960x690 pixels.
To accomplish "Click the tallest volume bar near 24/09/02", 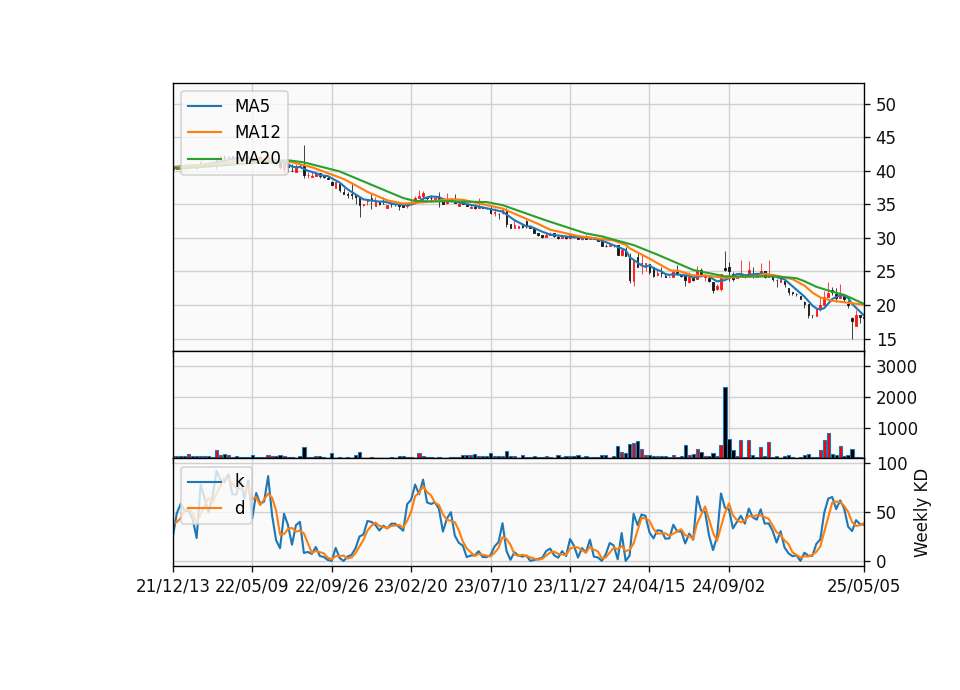I will (x=726, y=422).
